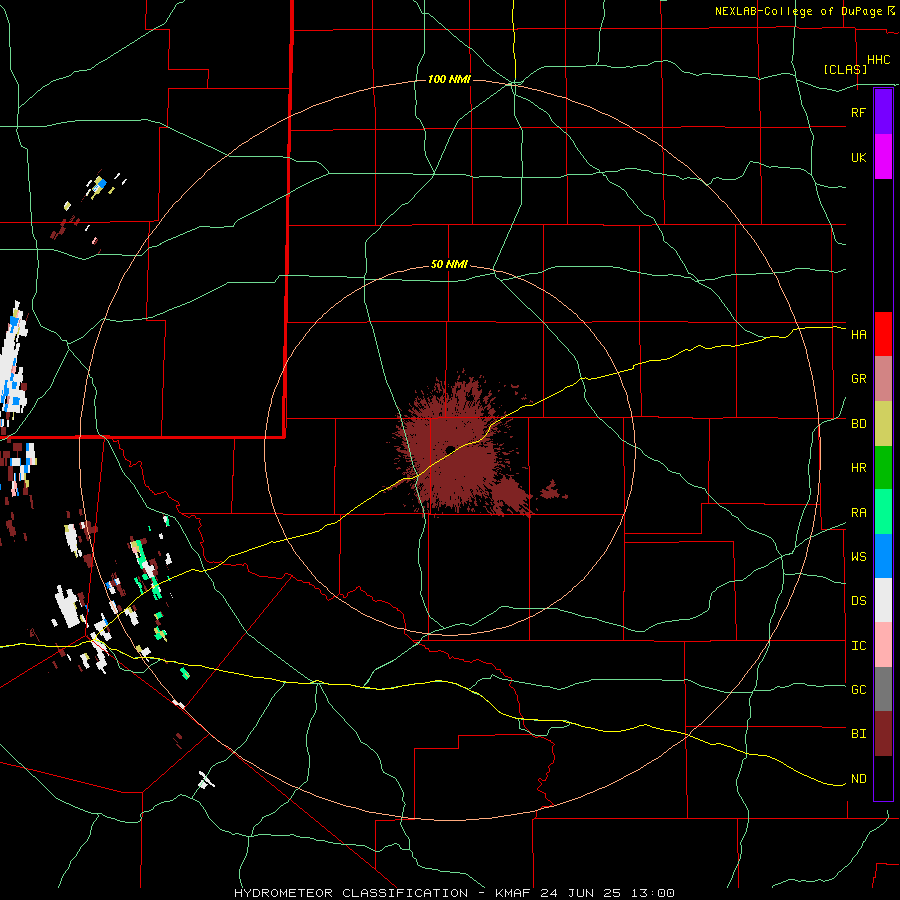Click the 'RA' legend label
900x900 pixels.
[858, 513]
